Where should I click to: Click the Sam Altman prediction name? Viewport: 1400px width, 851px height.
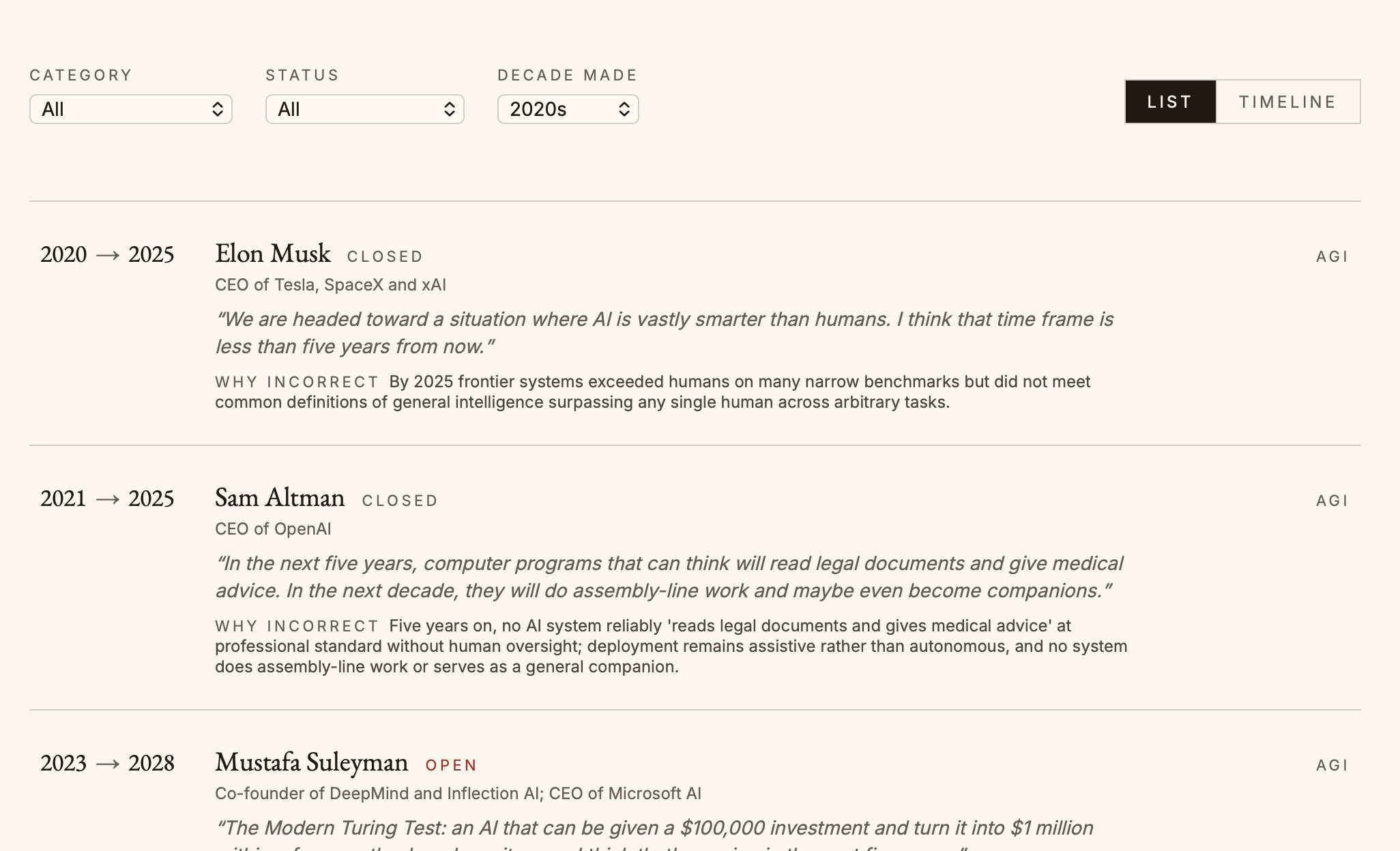pyautogui.click(x=280, y=498)
